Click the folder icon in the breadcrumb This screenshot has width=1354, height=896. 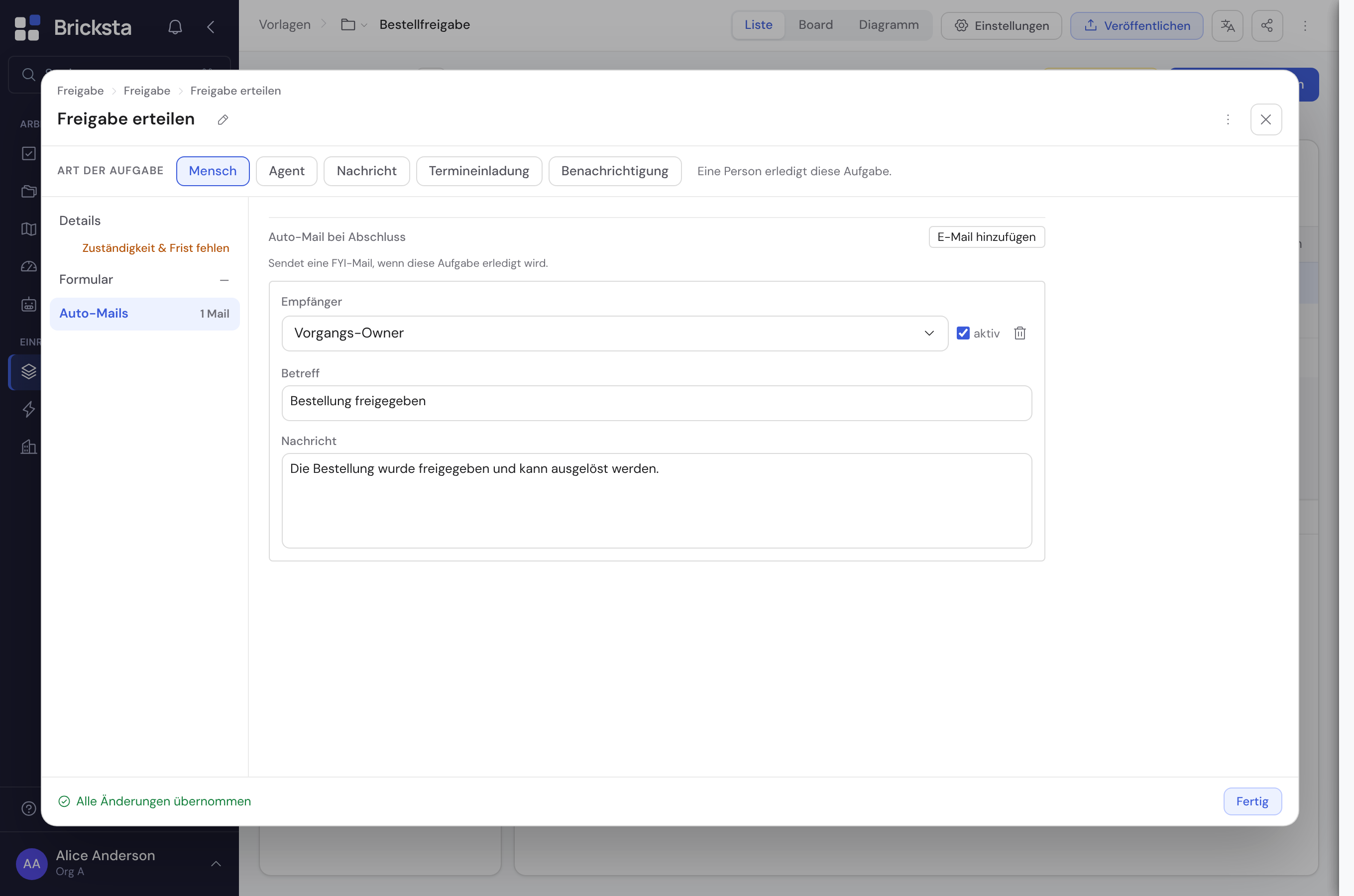click(348, 24)
